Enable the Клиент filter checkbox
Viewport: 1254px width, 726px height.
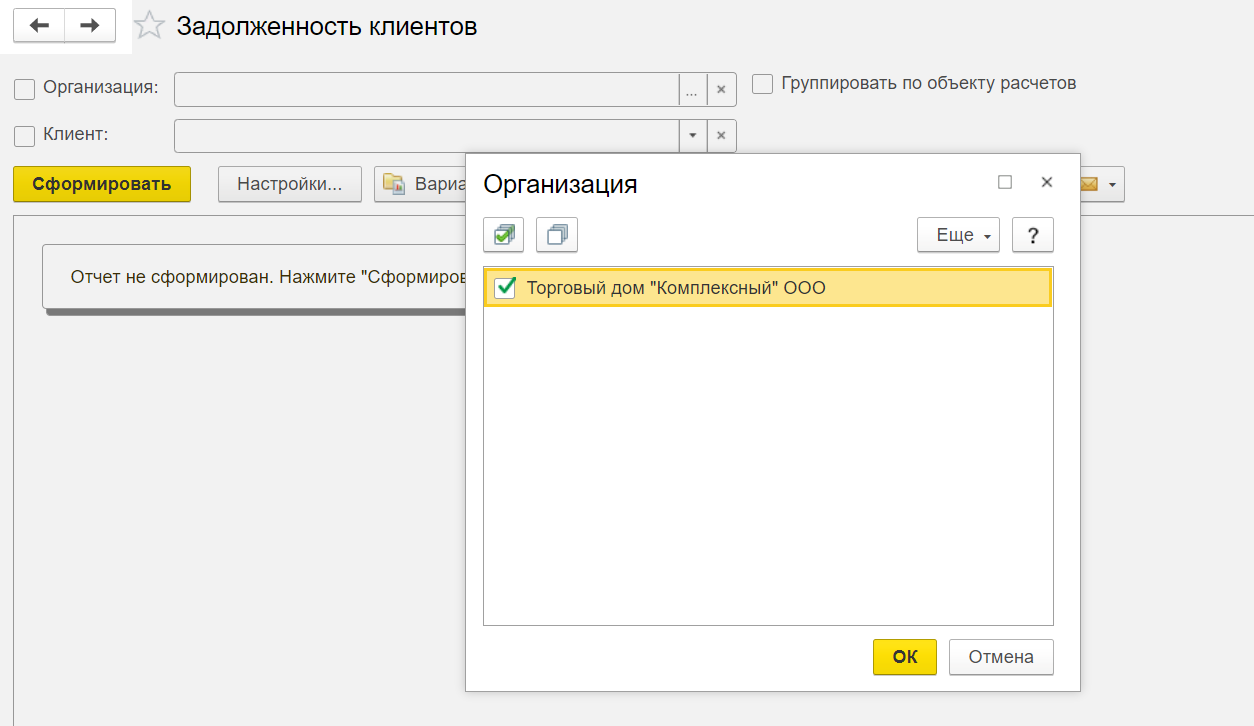click(x=24, y=136)
